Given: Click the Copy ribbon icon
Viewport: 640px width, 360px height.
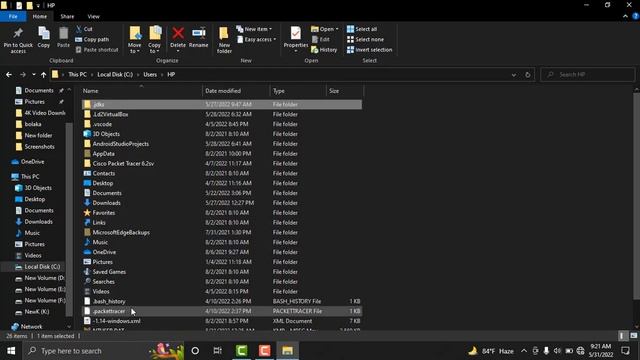Looking at the screenshot, I should click(44, 38).
